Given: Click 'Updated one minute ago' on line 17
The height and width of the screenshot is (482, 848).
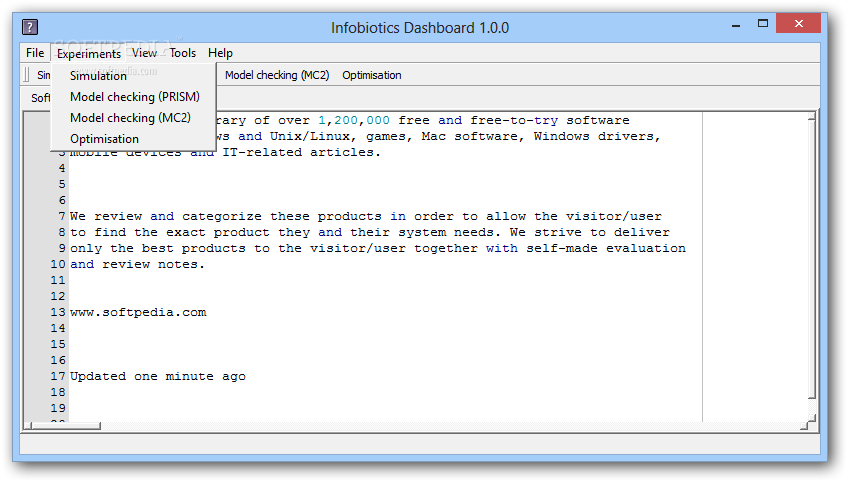Looking at the screenshot, I should pos(157,376).
